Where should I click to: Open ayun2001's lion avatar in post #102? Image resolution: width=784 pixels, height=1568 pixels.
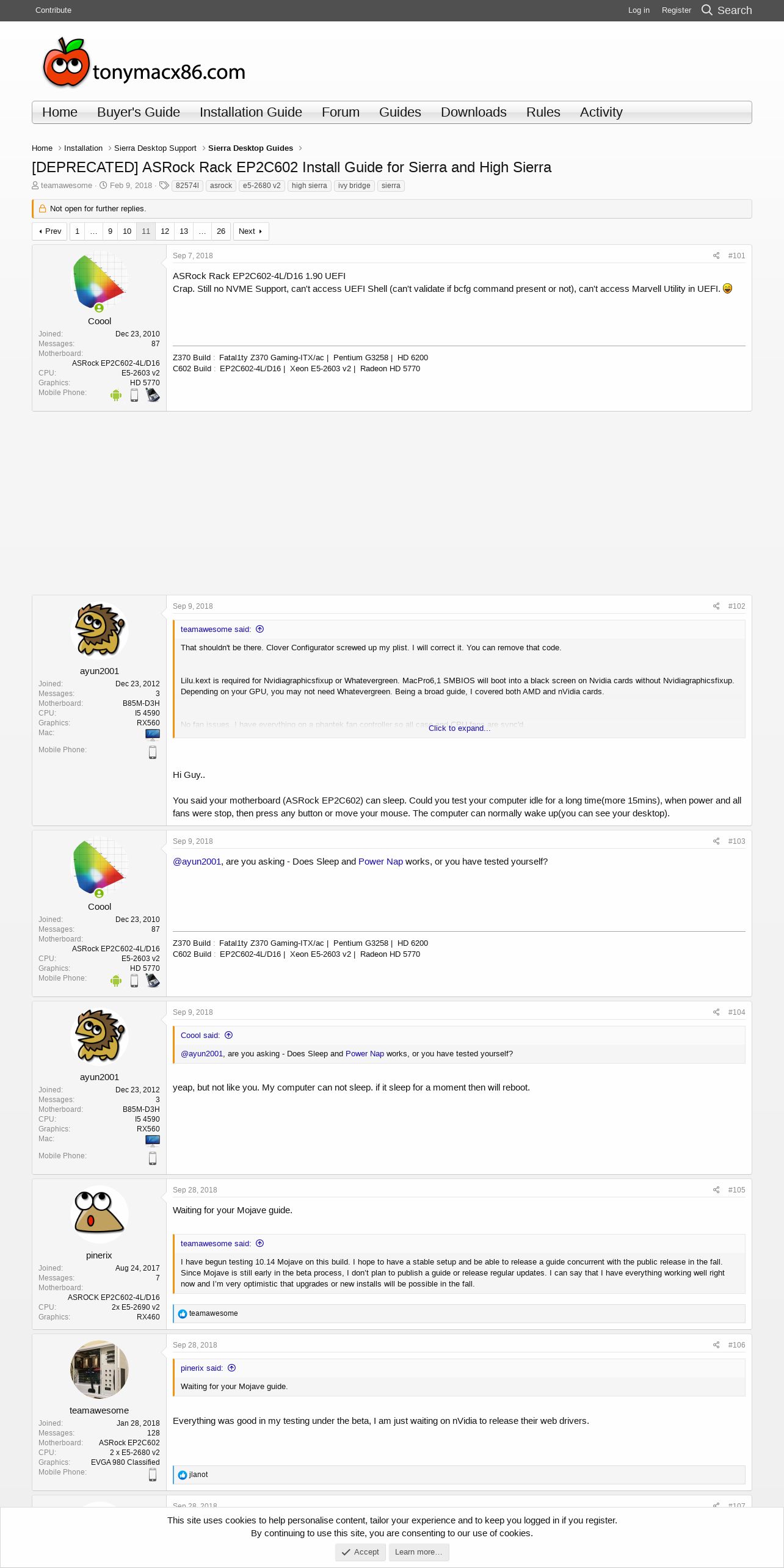pyautogui.click(x=100, y=631)
